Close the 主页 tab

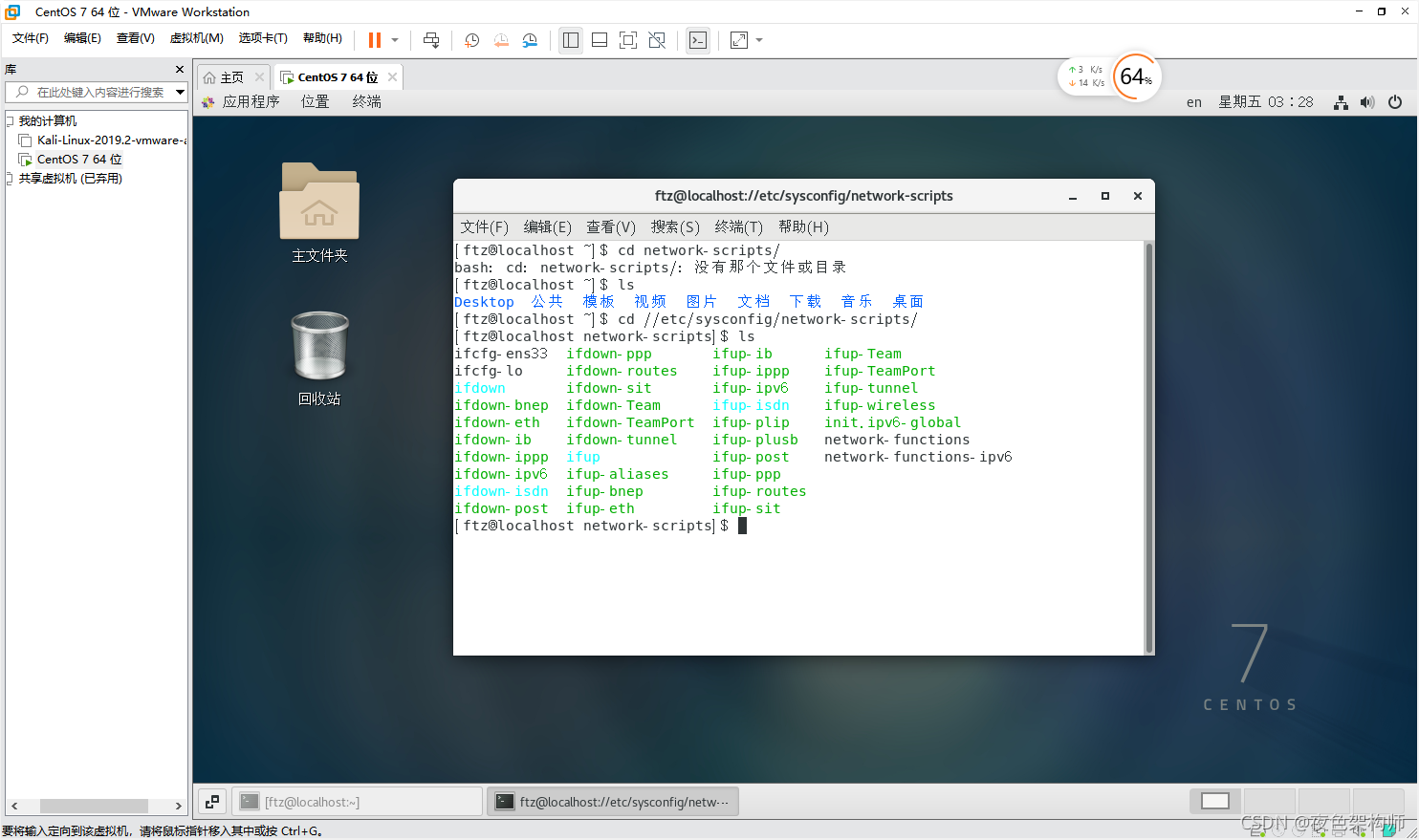coord(259,77)
